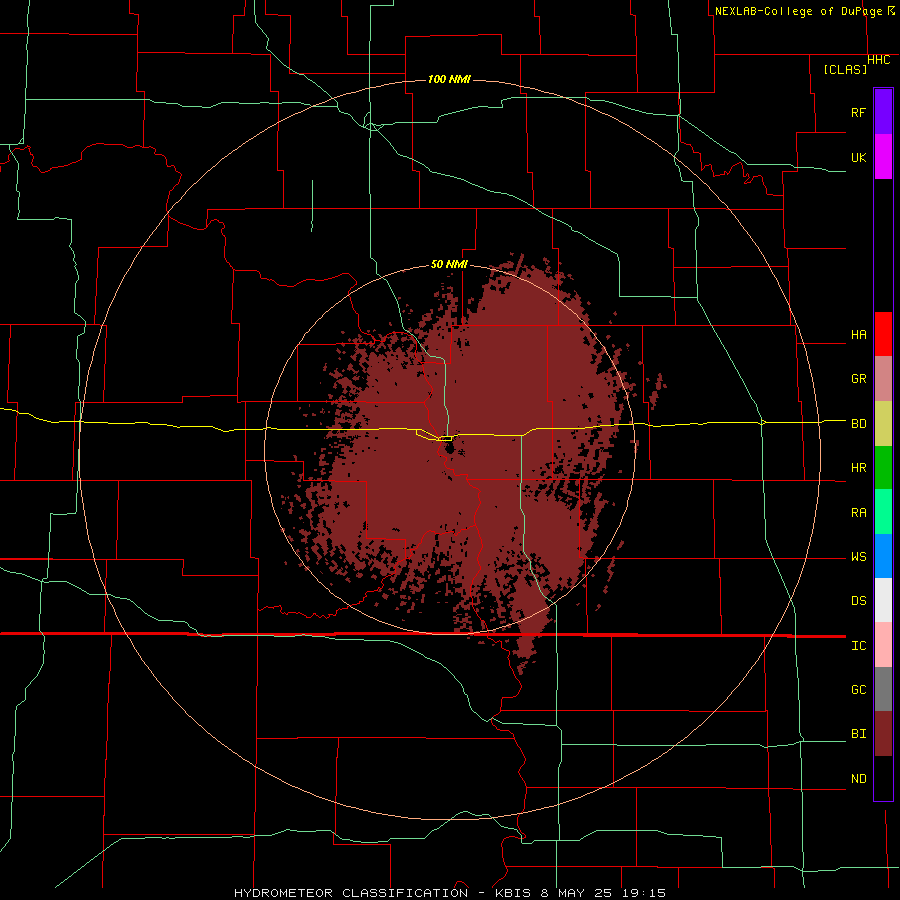Viewport: 900px width, 900px height.
Task: Click the RA legend label
Action: point(858,513)
